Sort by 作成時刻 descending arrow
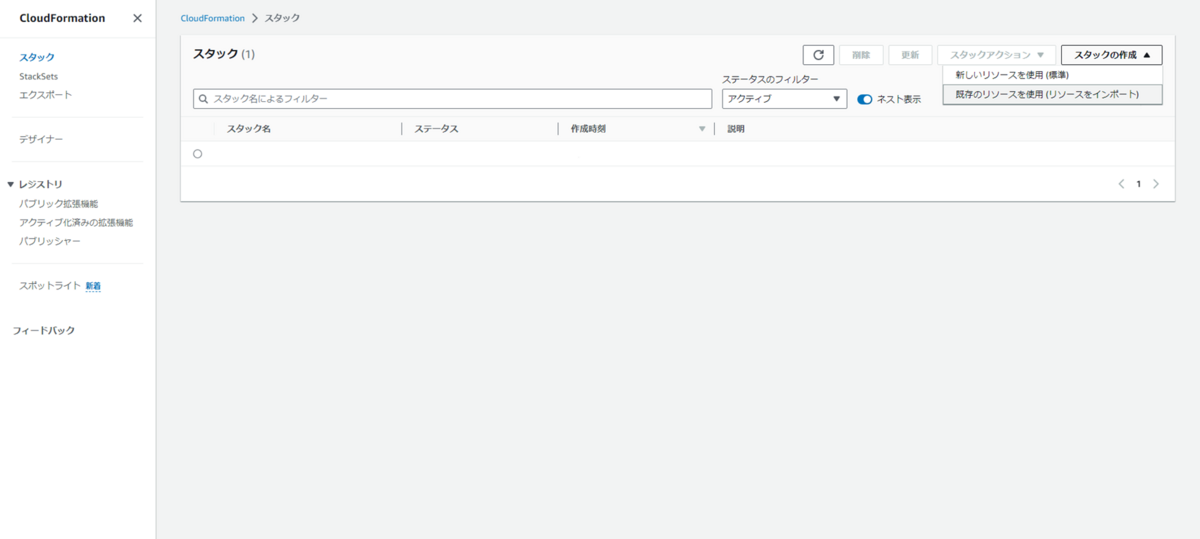Screen dimensions: 1200x539 coord(702,129)
